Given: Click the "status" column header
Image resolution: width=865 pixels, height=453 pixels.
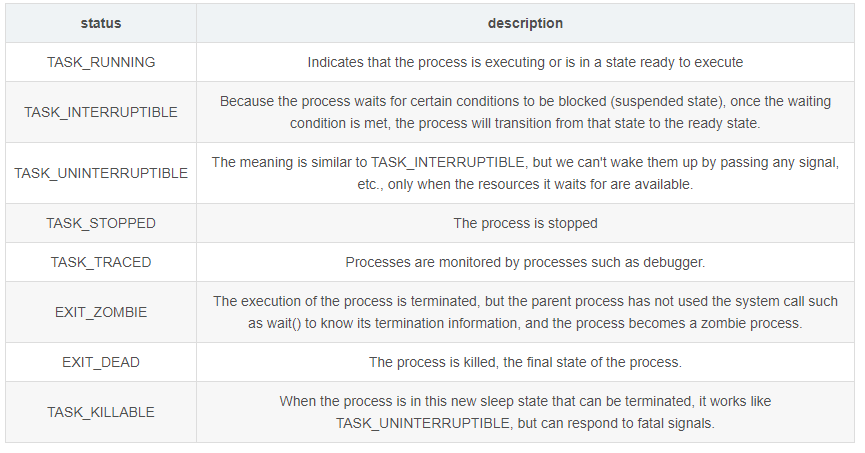Looking at the screenshot, I should 100,23.
